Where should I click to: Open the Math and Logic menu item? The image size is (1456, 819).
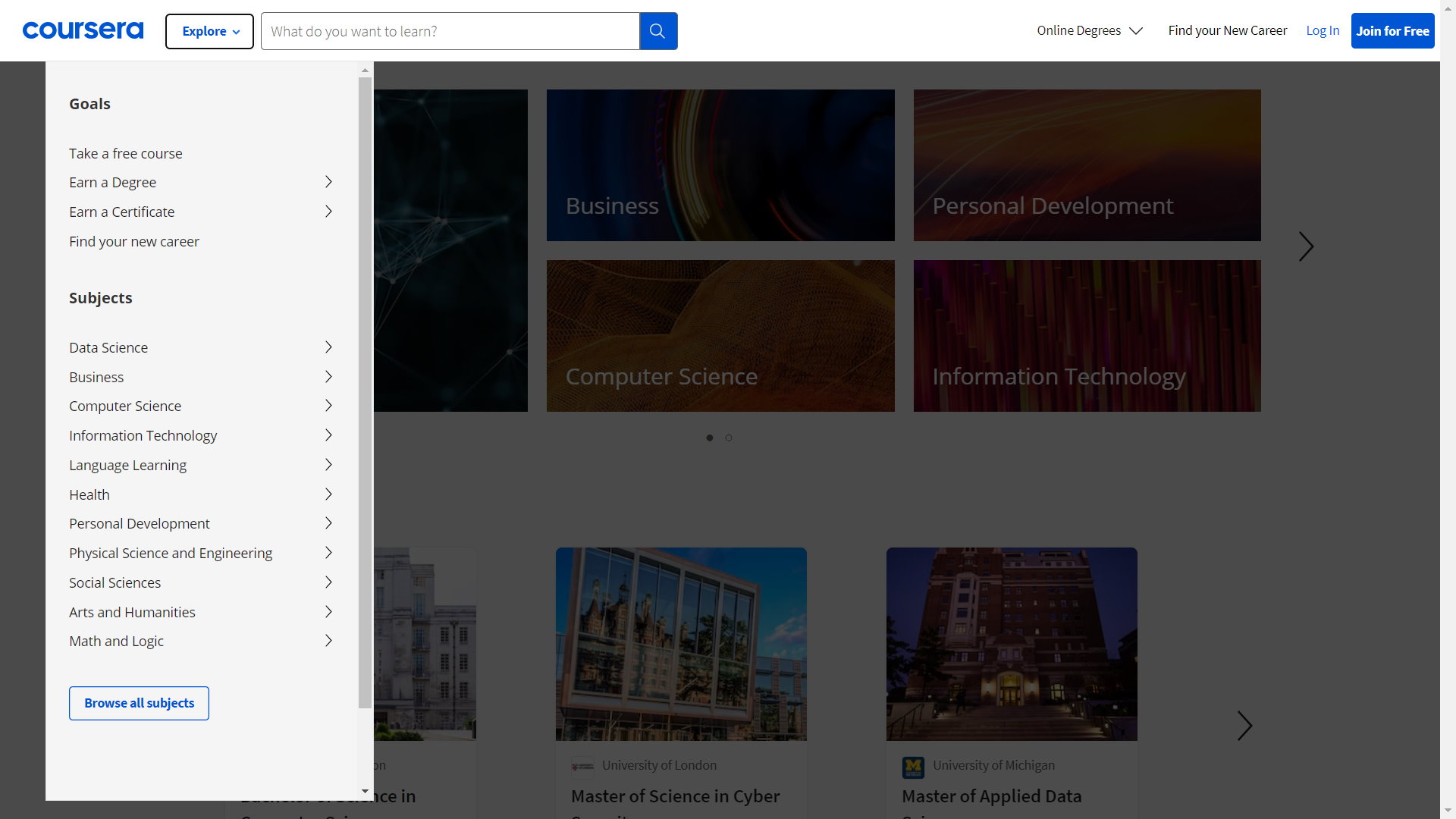tap(201, 641)
